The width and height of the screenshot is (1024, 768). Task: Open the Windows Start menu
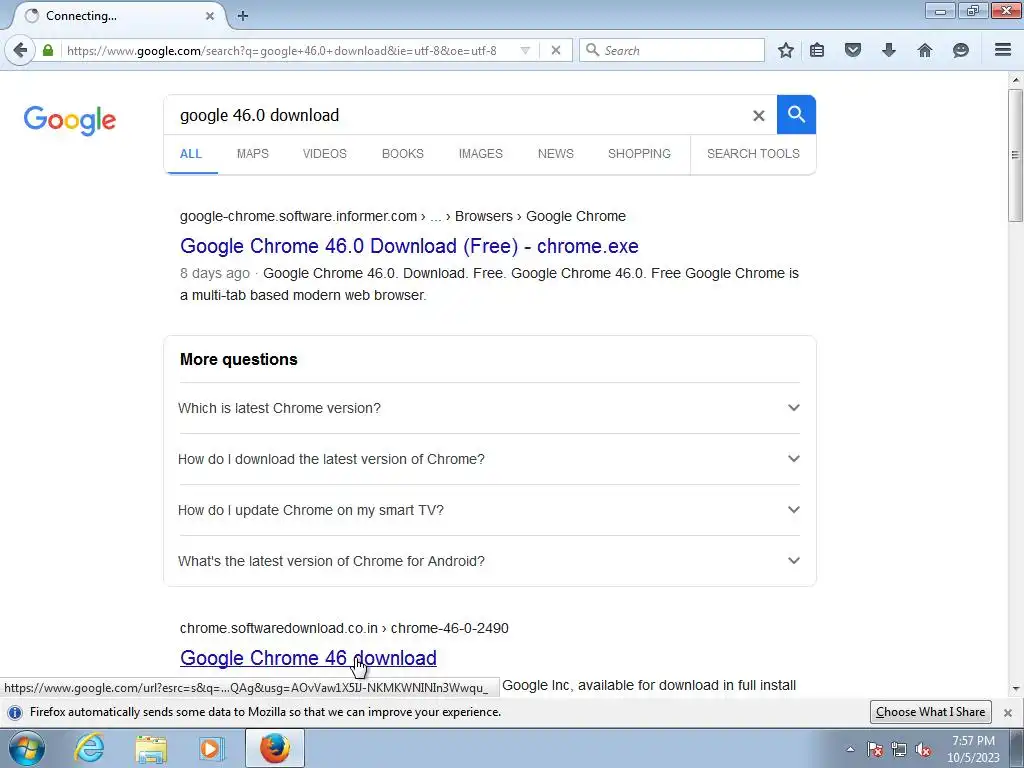[x=27, y=748]
